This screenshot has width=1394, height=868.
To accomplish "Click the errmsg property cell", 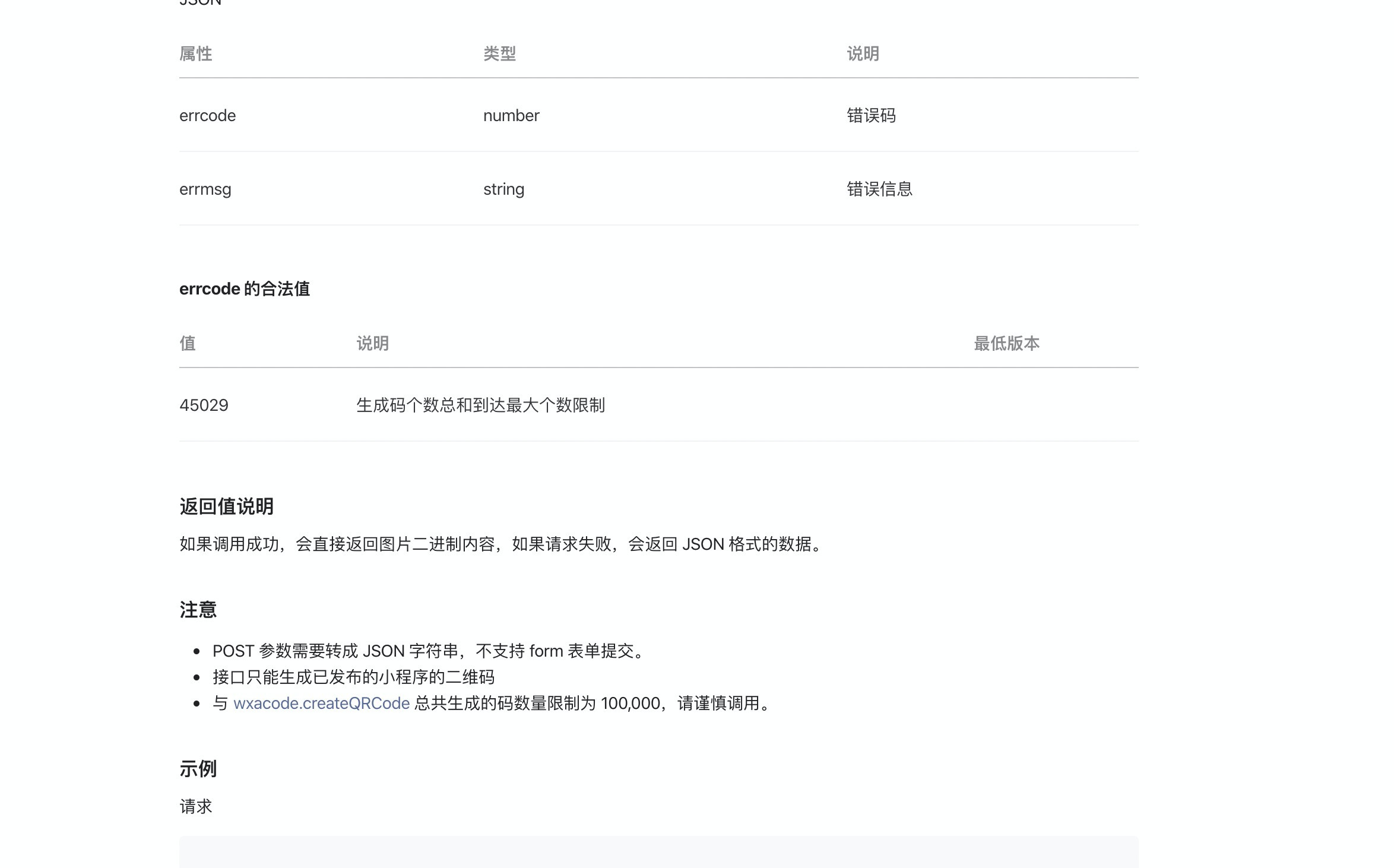I will tap(205, 189).
